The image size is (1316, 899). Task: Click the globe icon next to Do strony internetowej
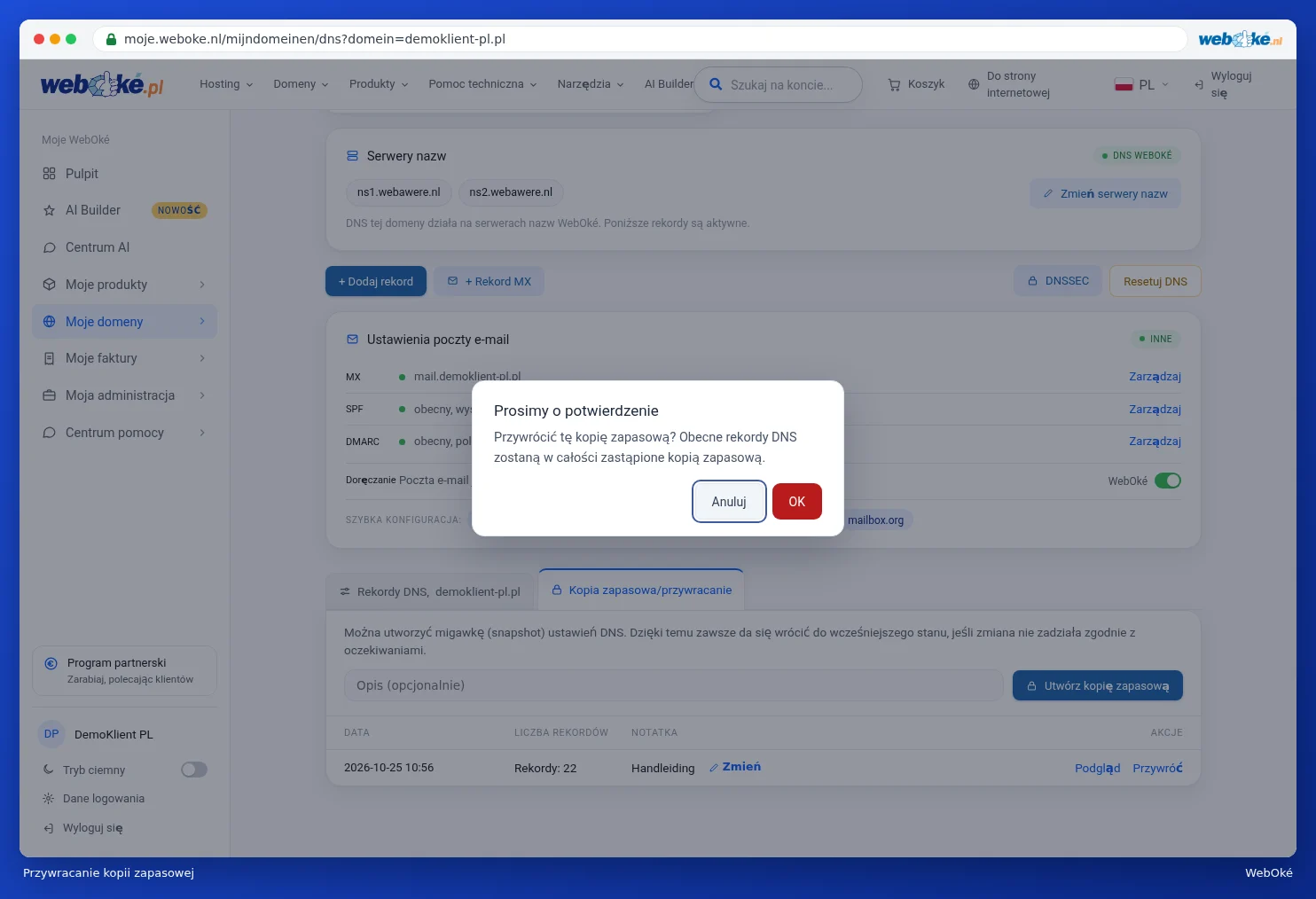(974, 85)
